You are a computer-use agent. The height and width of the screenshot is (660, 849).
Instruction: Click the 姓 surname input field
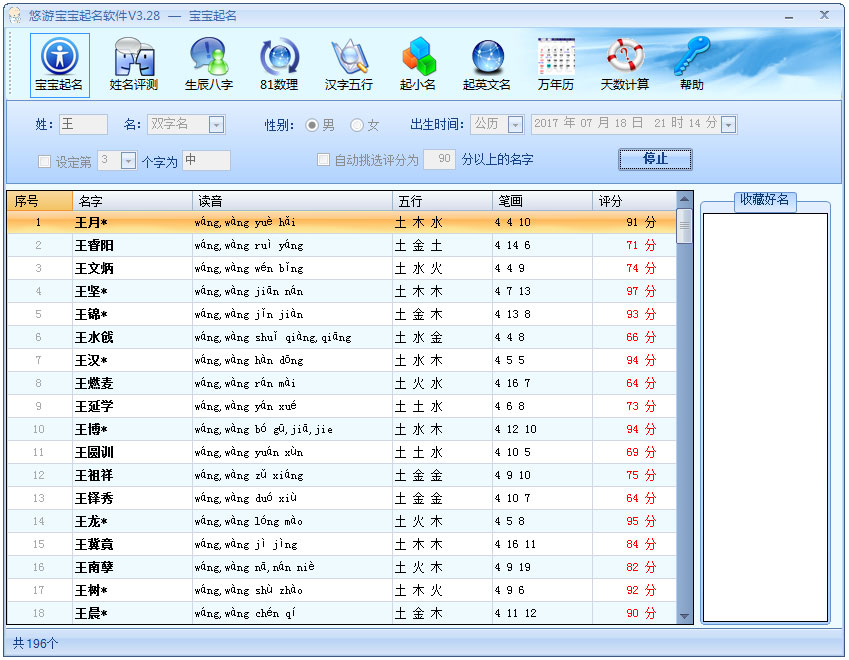[82, 125]
